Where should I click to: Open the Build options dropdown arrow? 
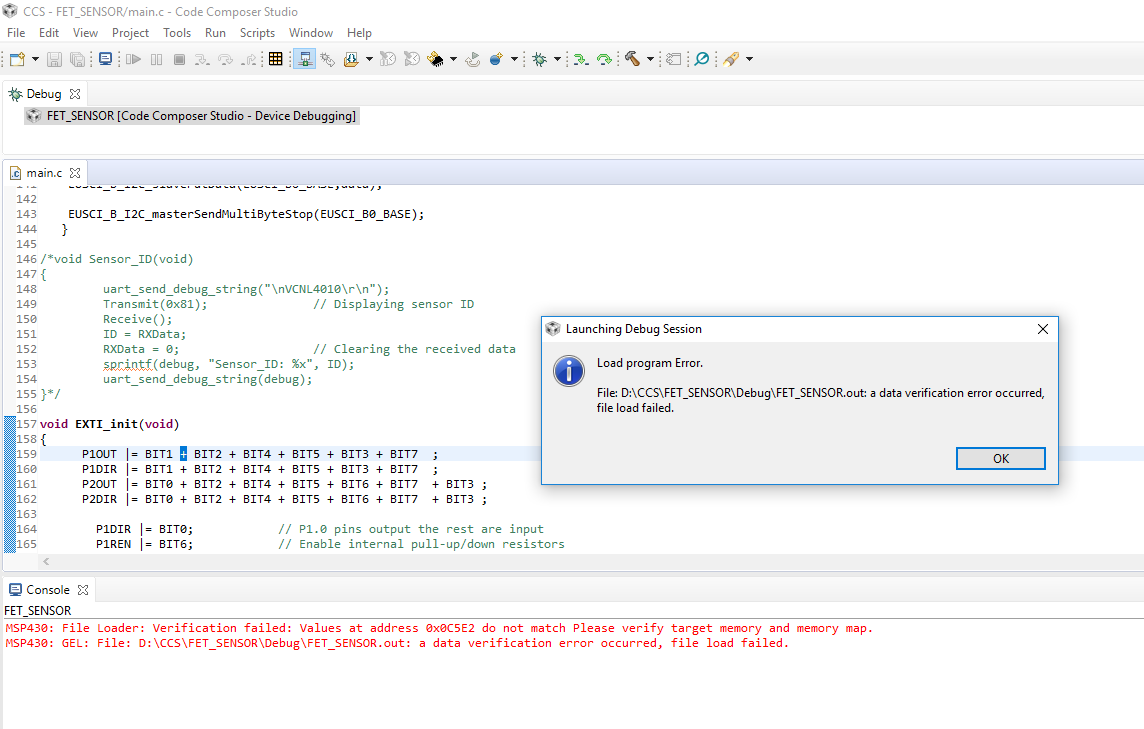coord(649,58)
